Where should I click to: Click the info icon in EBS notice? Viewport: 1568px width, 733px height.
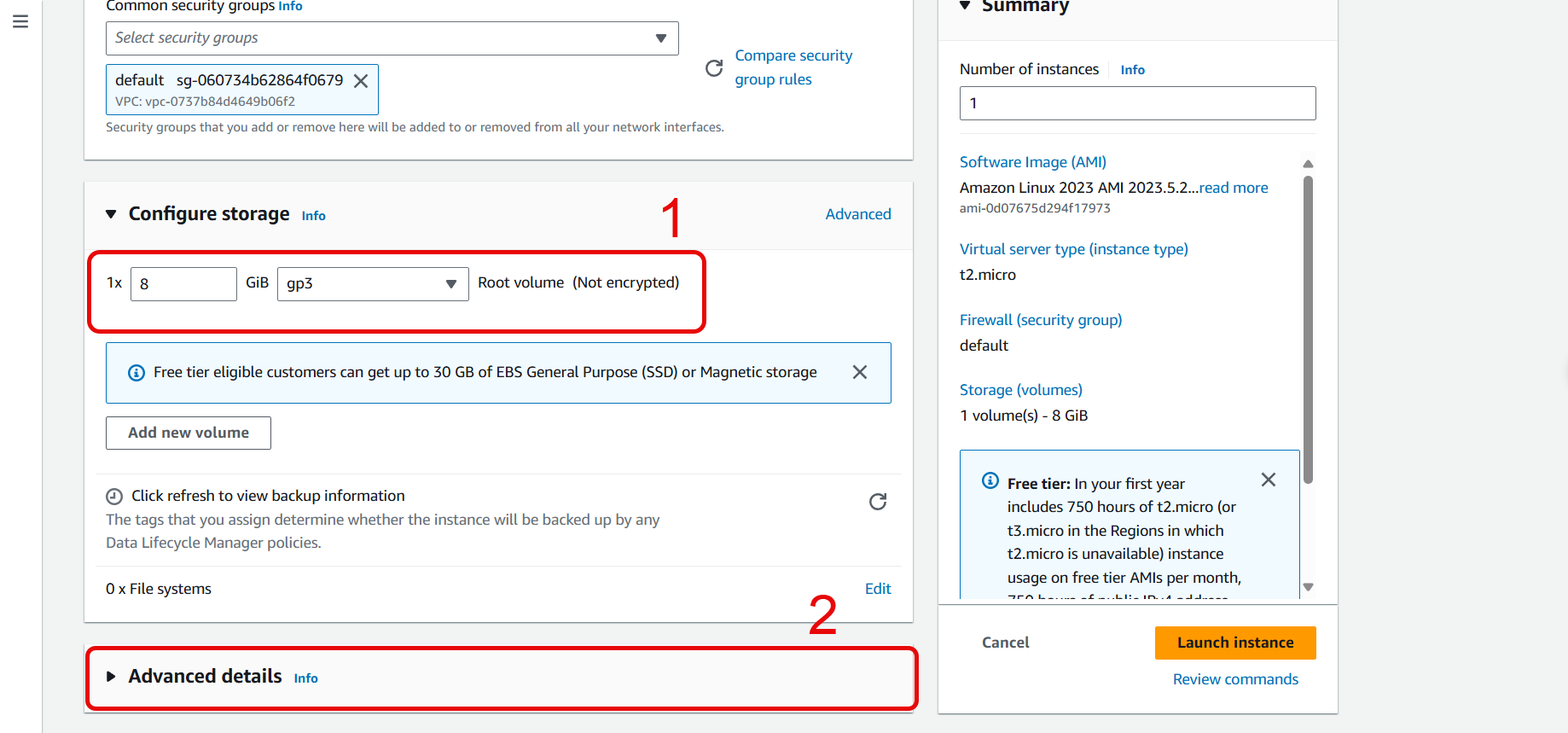point(136,373)
